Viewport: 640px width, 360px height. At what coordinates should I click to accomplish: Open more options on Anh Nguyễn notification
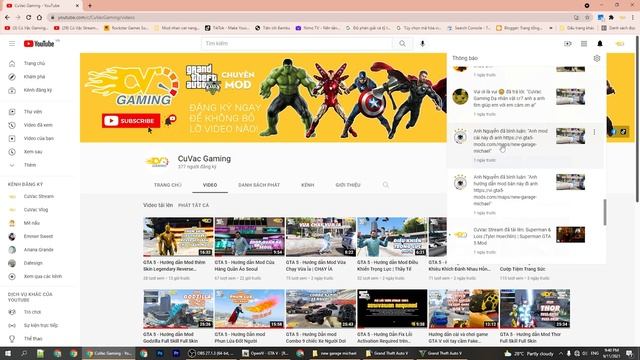pos(594,132)
